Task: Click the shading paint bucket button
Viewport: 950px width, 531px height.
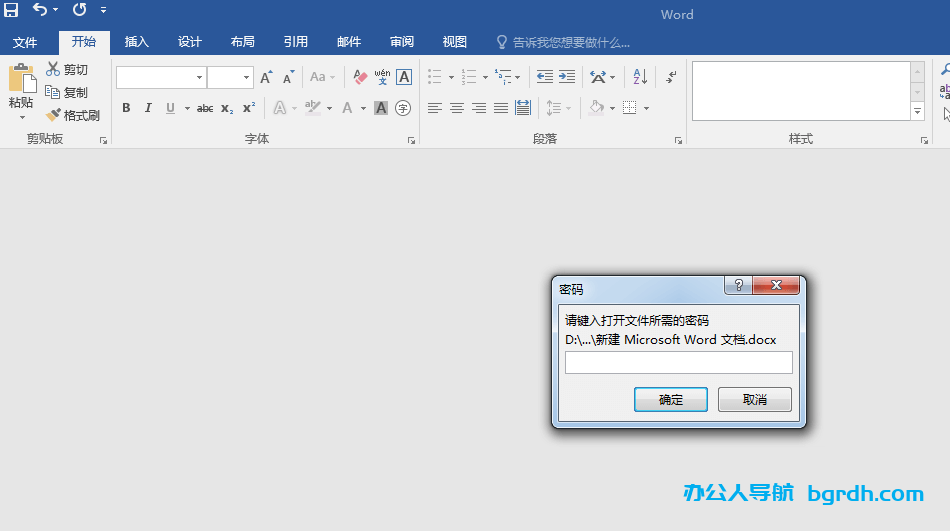Action: (x=597, y=108)
